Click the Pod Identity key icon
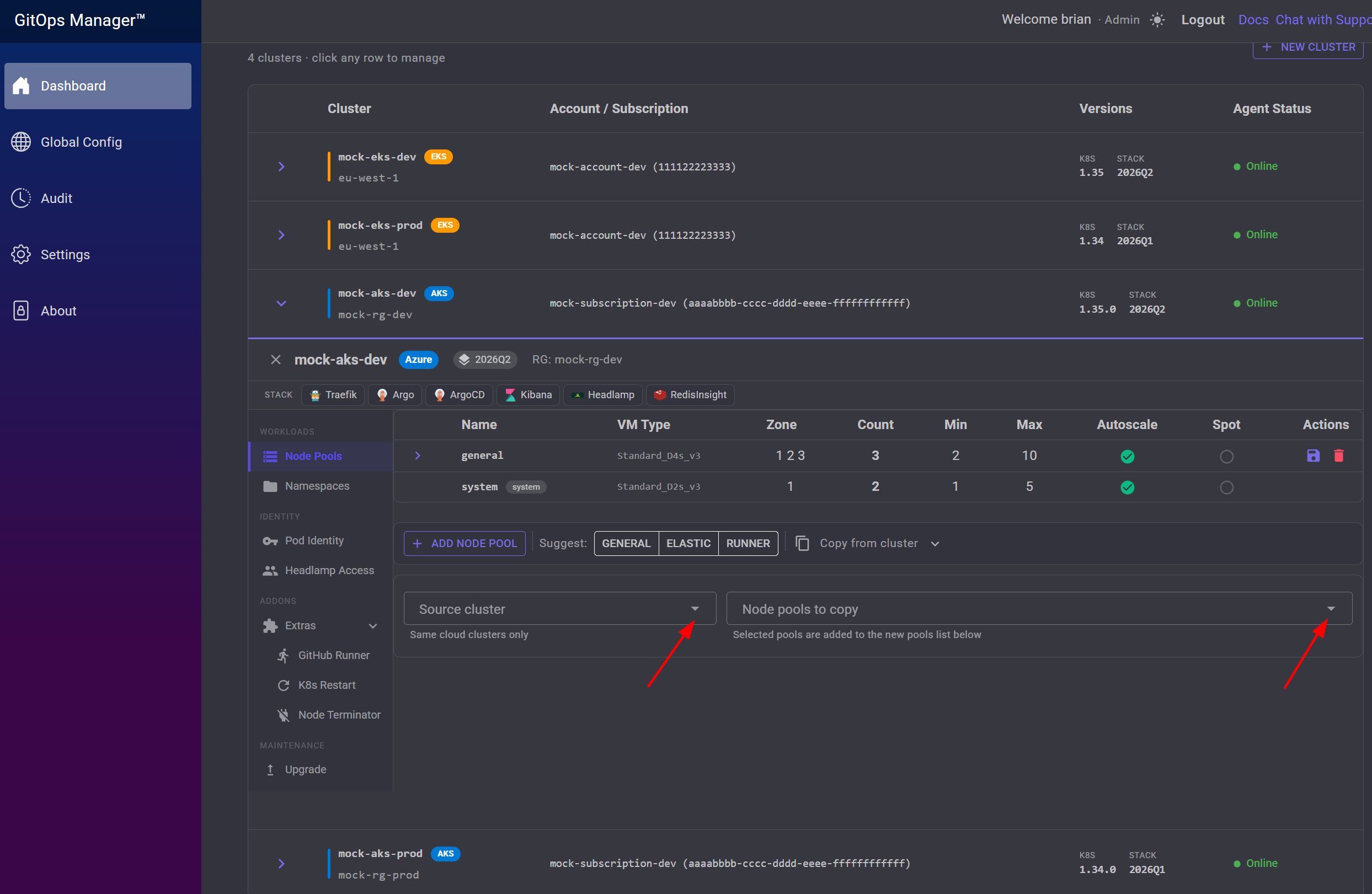Screen dimensions: 1372x894 click(x=270, y=540)
